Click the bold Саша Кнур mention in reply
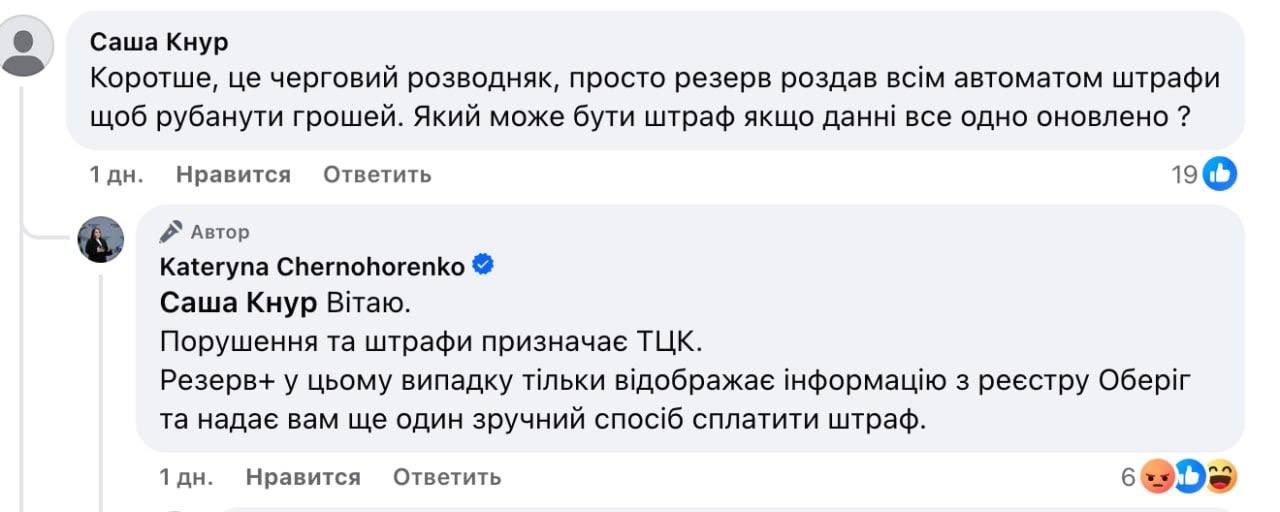This screenshot has height=512, width=1280. 238,303
